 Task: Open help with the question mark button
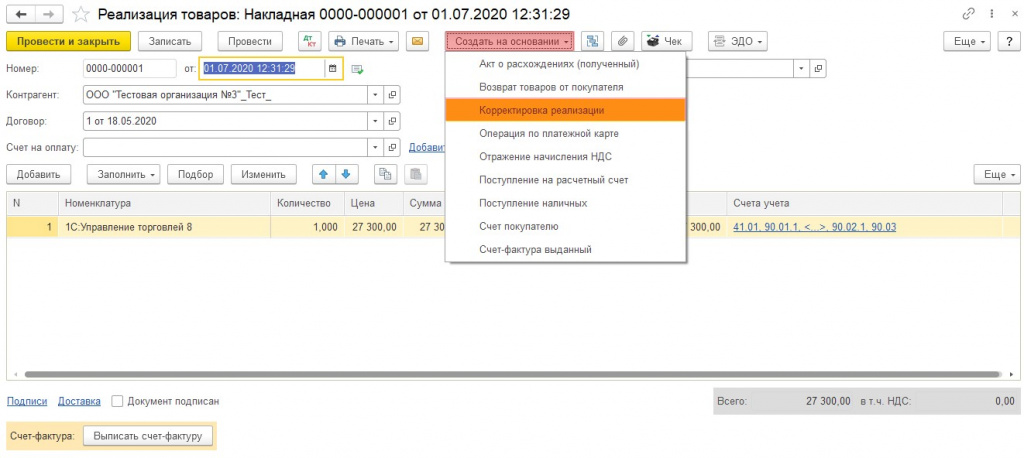pos(1009,41)
